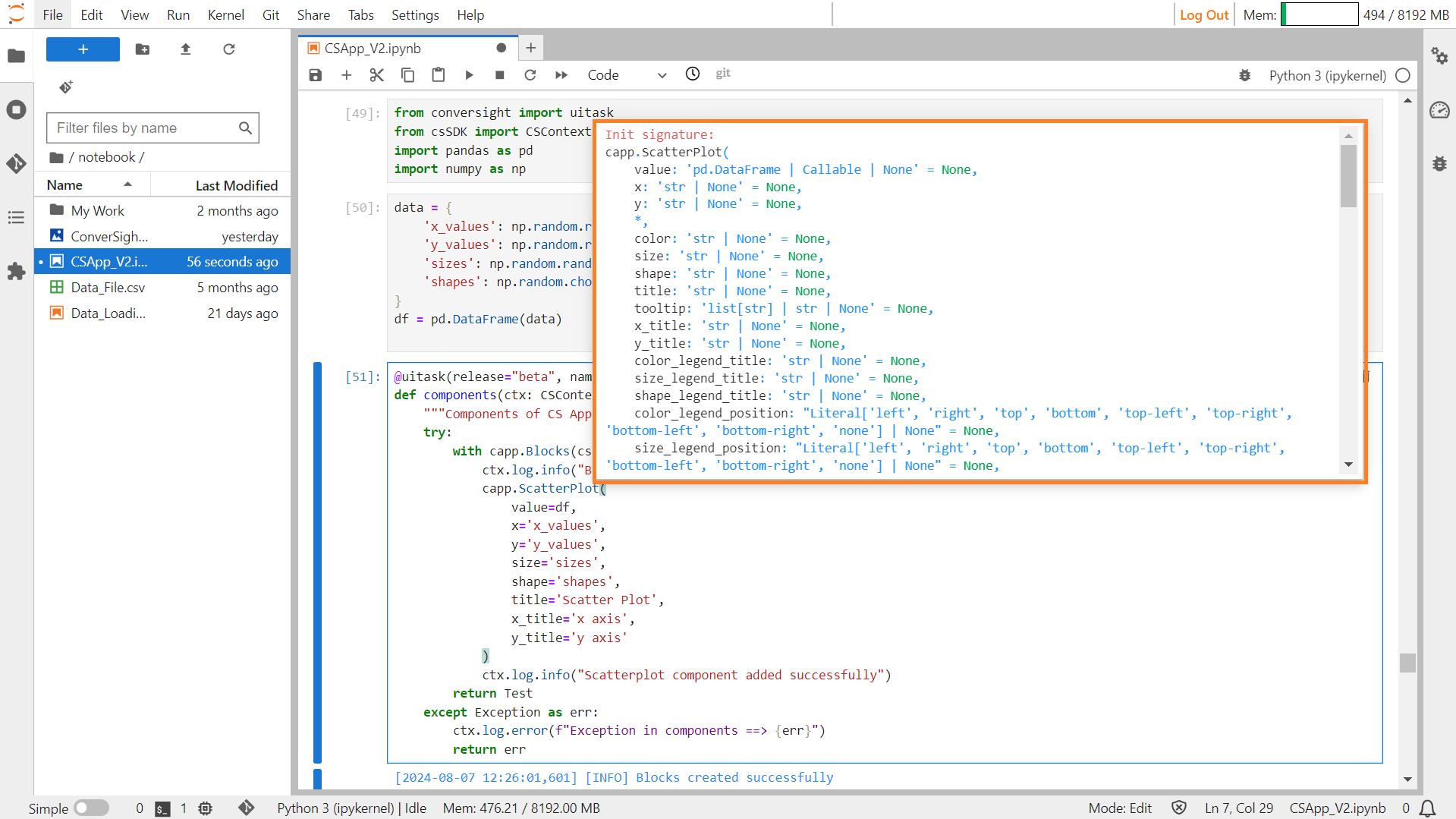Toggle Simple interface mode switch

point(92,808)
